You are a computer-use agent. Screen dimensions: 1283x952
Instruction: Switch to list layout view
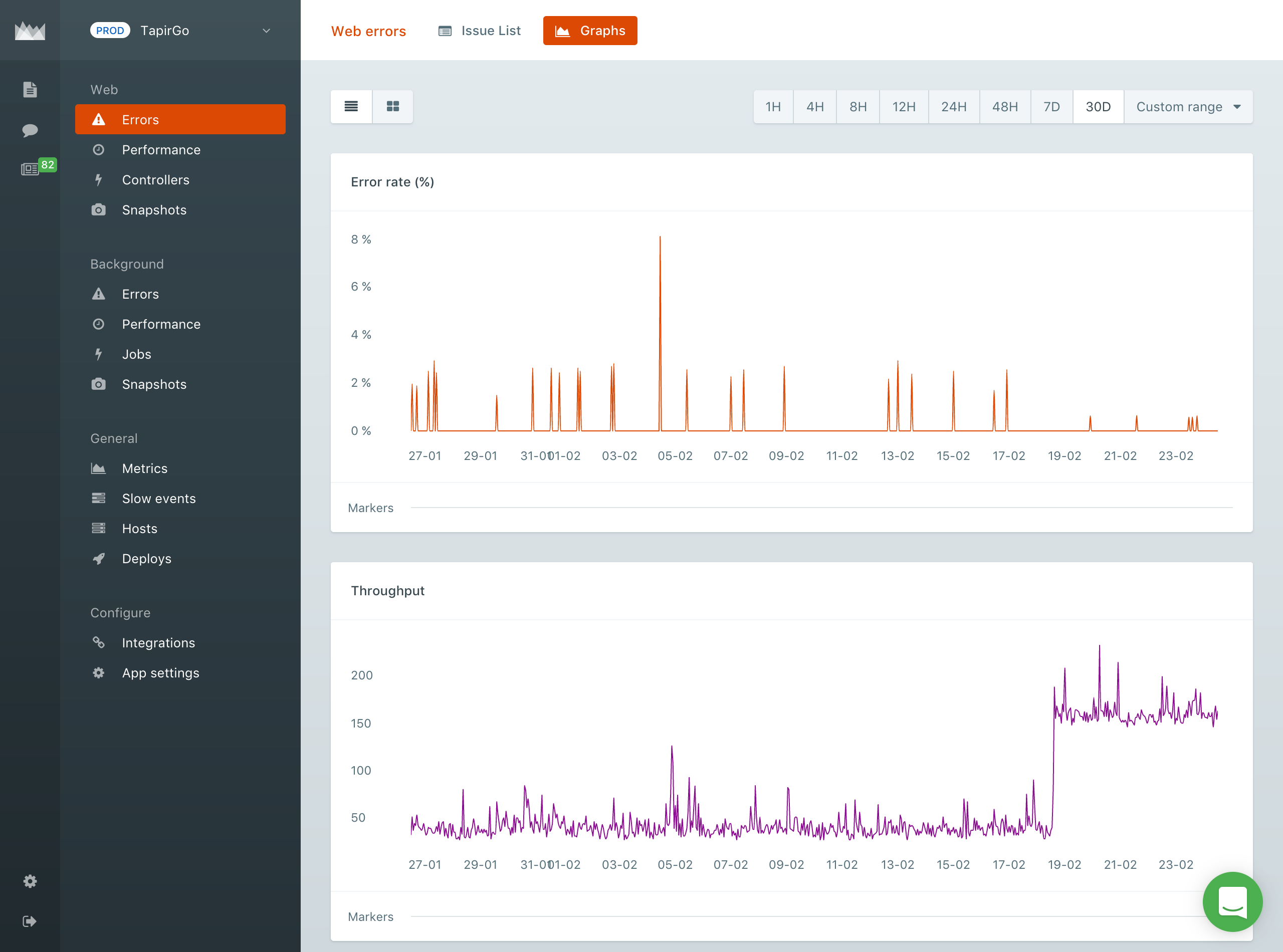[351, 107]
